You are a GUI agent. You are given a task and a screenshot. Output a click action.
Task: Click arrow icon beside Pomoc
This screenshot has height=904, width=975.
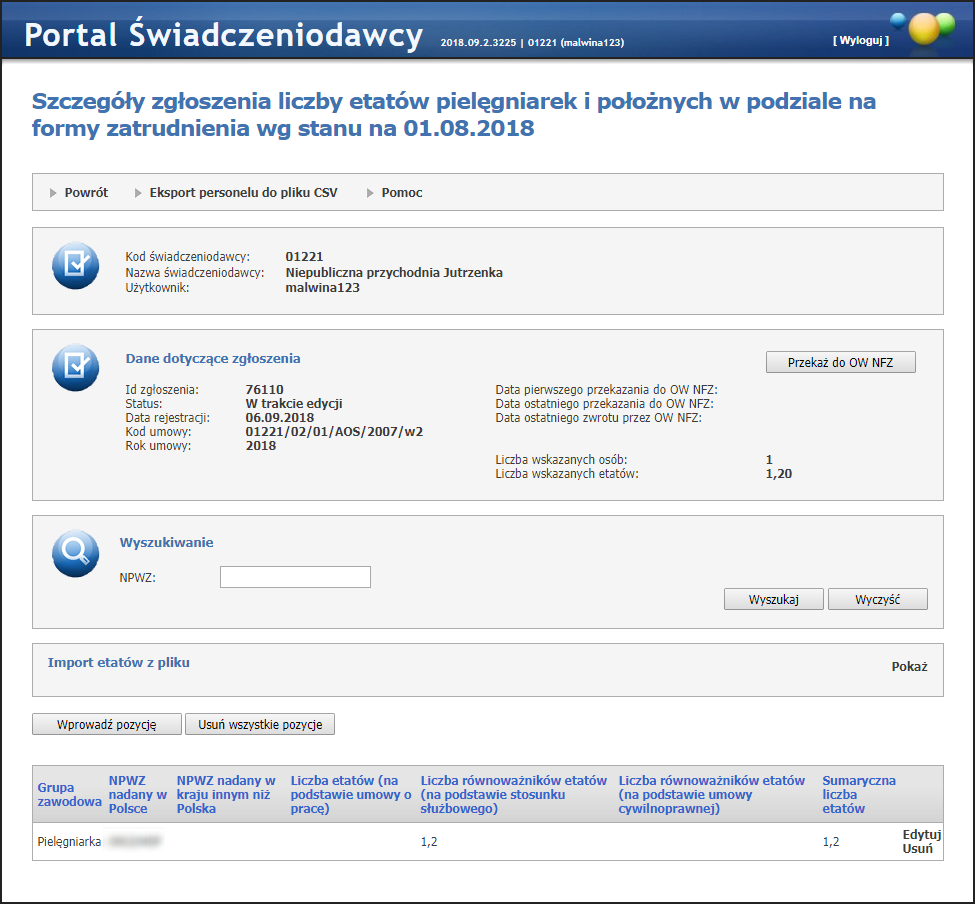[x=370, y=193]
